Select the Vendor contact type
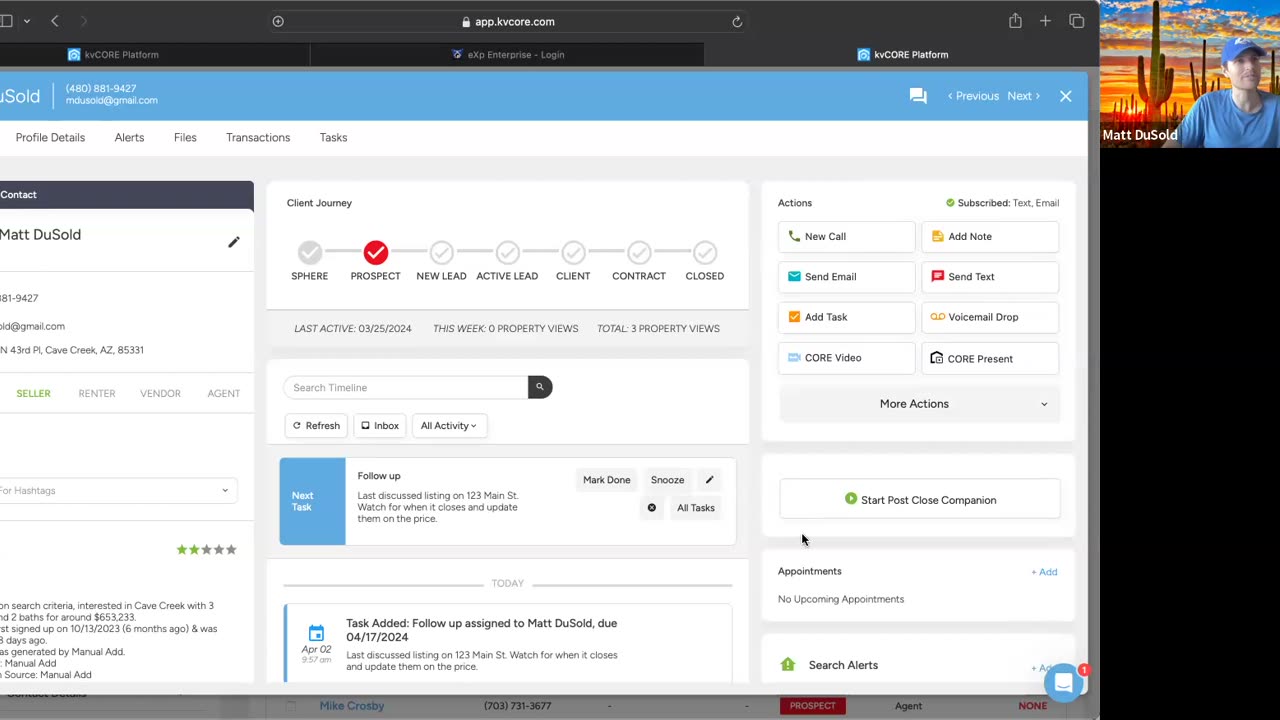 tap(160, 394)
